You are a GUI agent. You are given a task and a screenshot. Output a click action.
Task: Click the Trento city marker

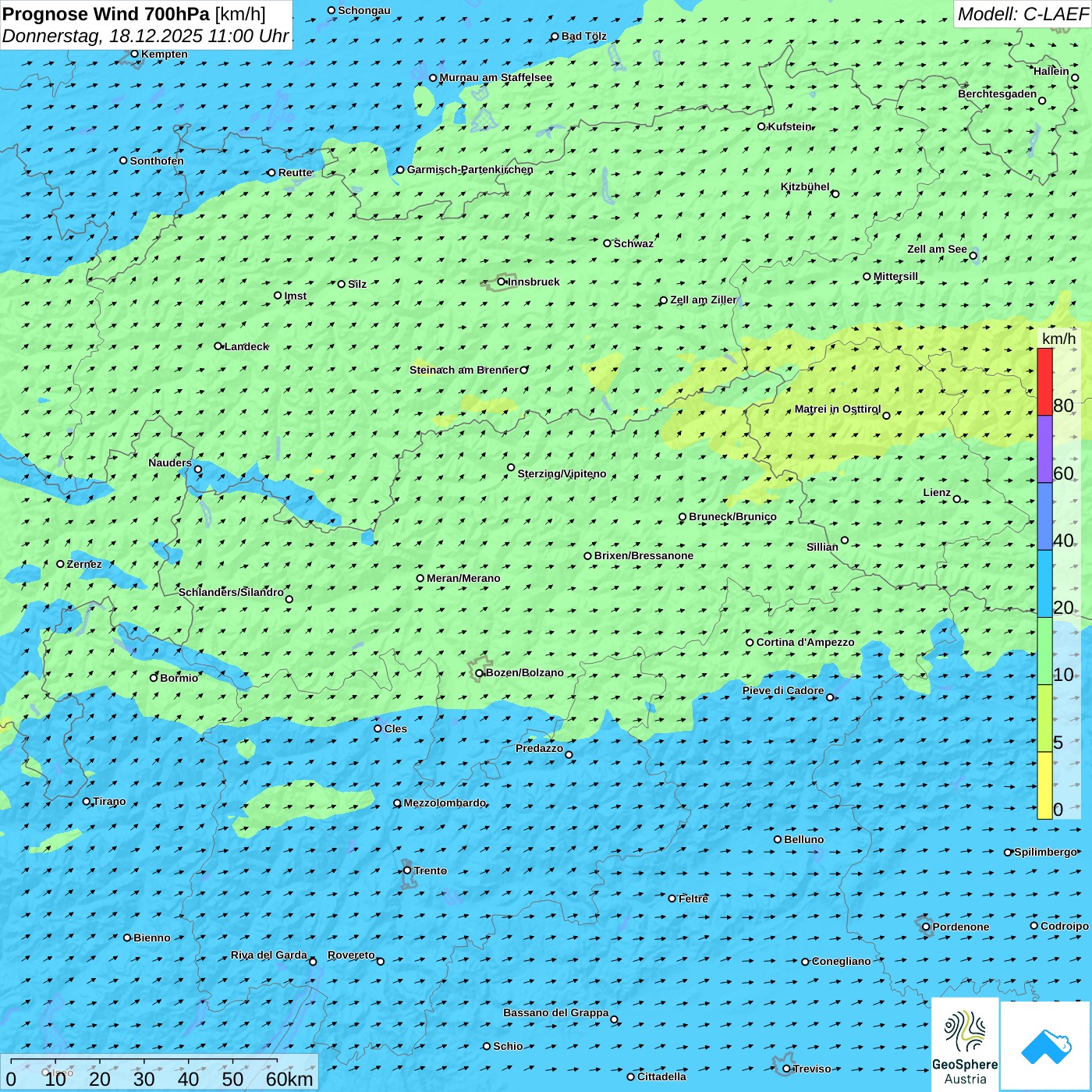point(407,870)
